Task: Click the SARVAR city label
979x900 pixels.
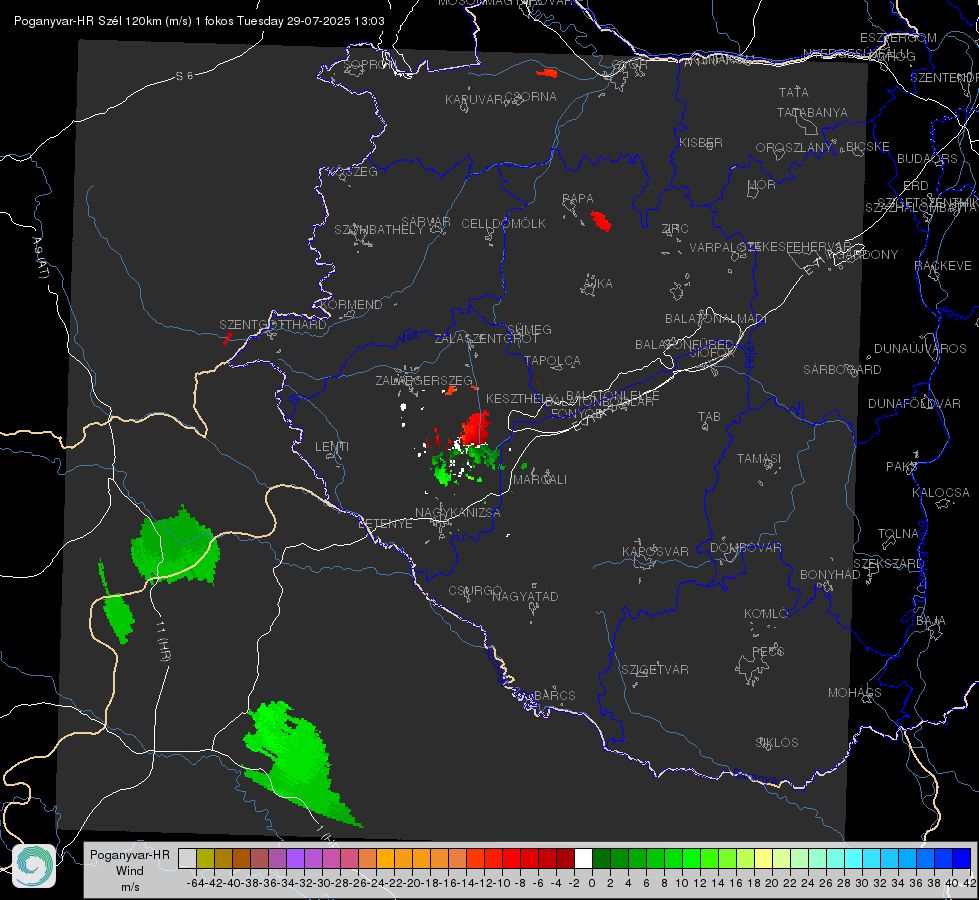Action: click(426, 222)
